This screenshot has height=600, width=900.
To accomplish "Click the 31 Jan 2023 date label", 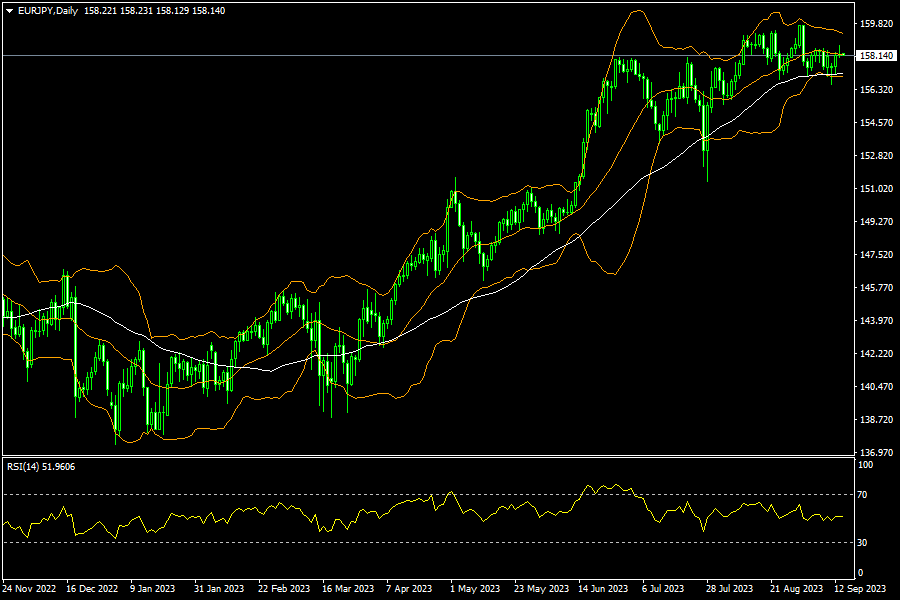I will pos(219,589).
